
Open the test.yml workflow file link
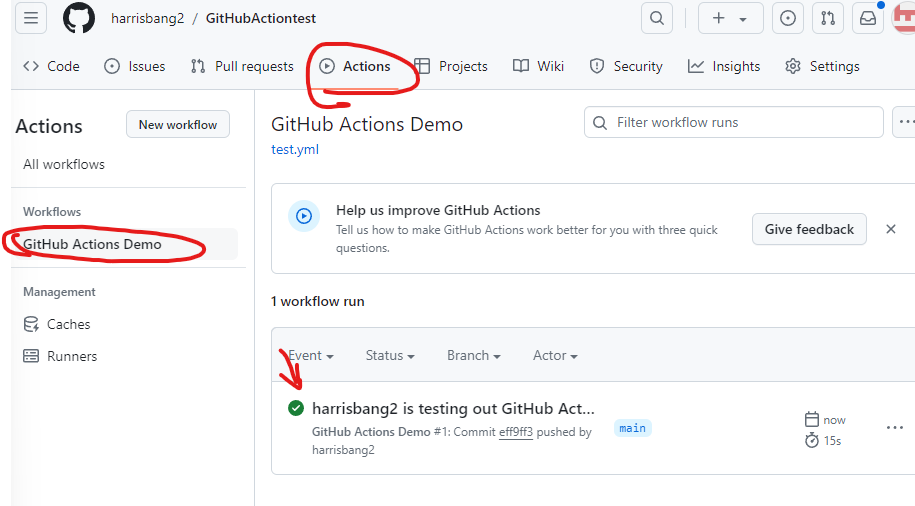click(x=295, y=149)
